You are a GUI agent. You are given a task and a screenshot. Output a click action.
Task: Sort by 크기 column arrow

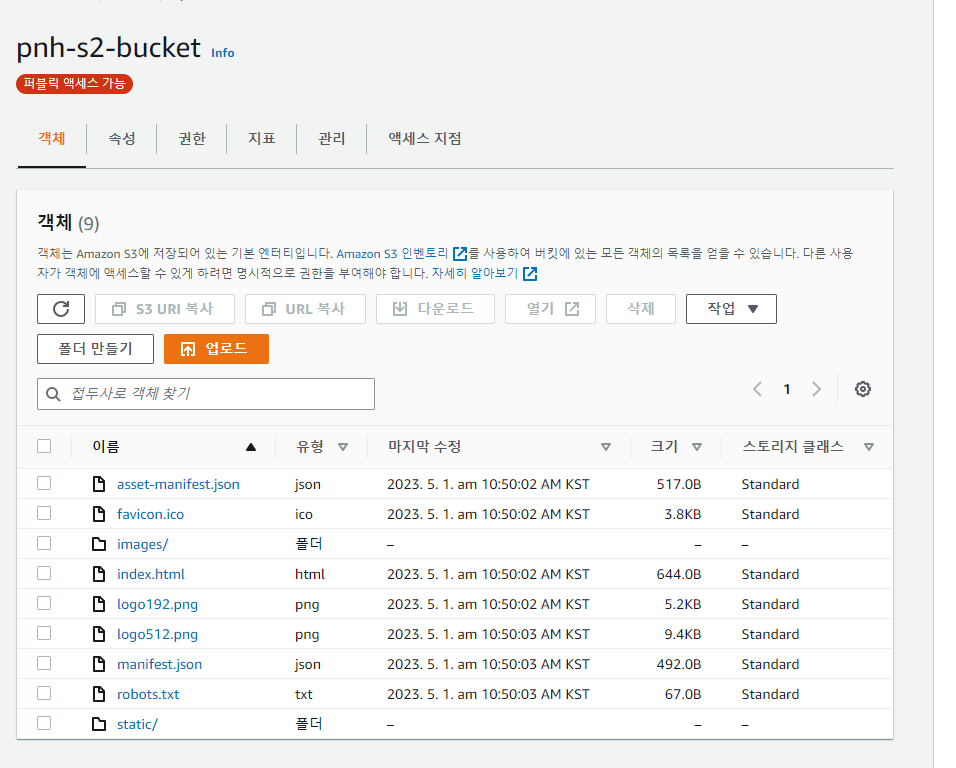(696, 447)
